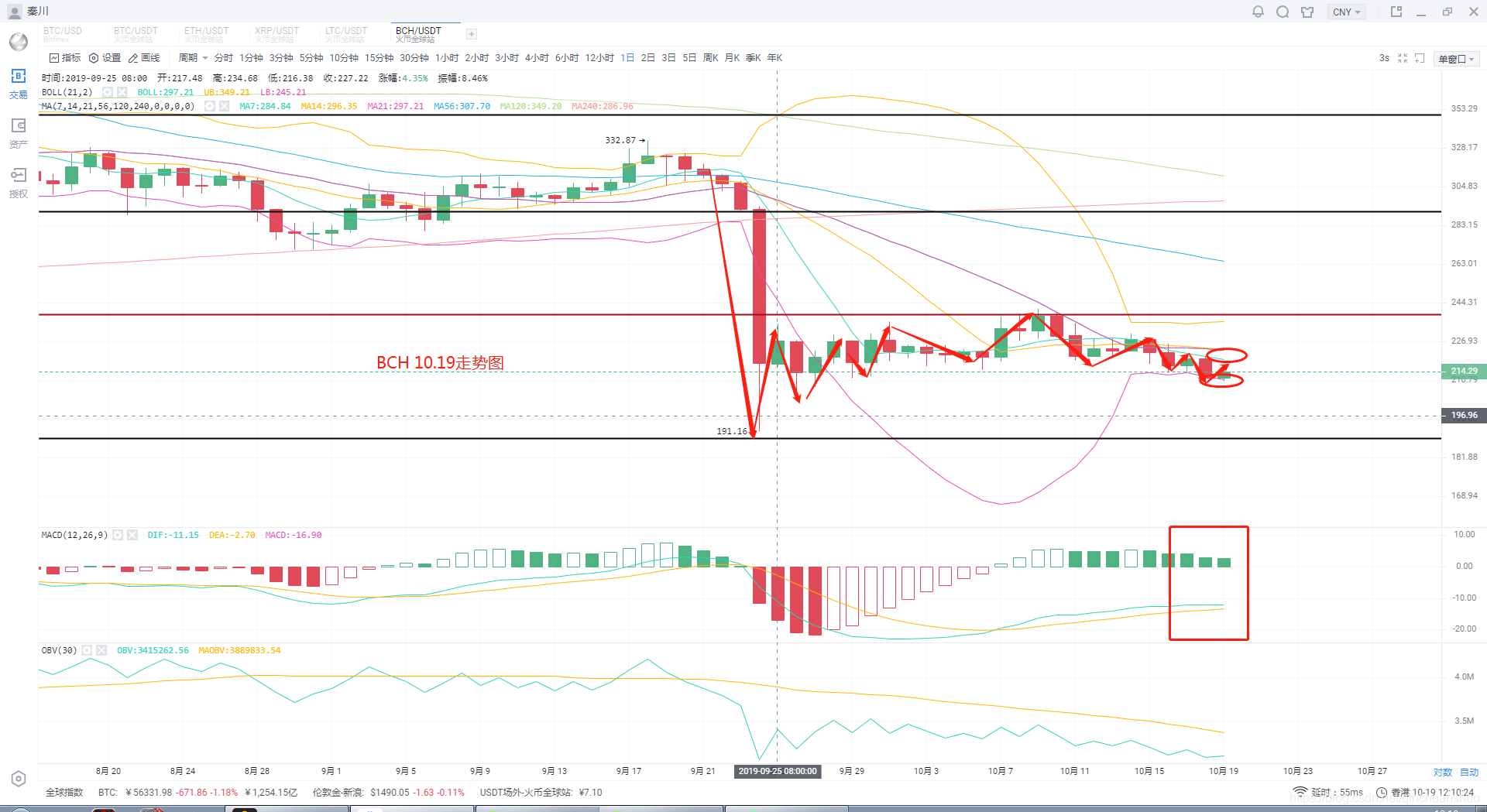Open MACD indicator settings gear
The image size is (1487, 812).
coord(118,535)
